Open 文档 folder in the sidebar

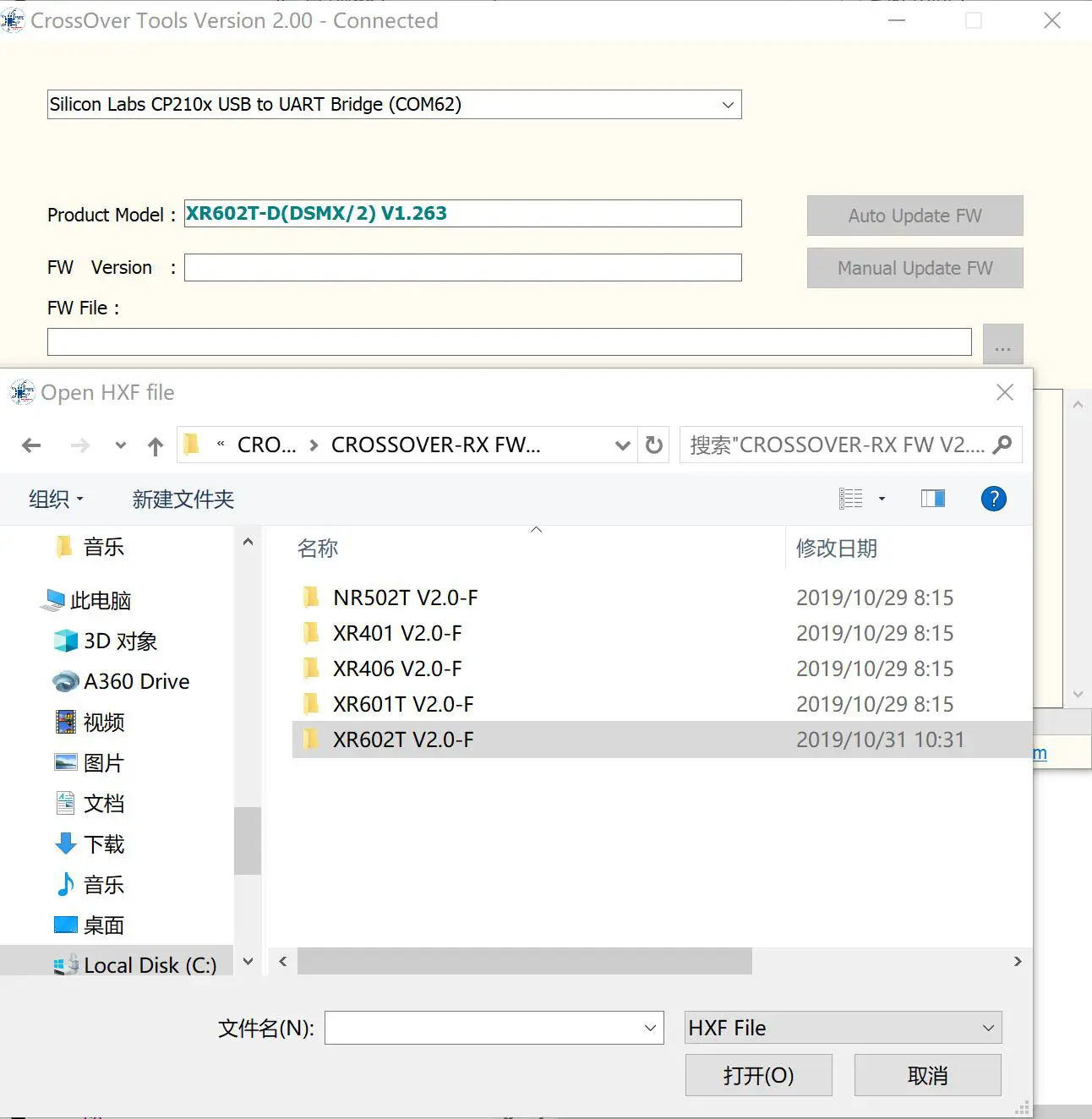[x=104, y=804]
